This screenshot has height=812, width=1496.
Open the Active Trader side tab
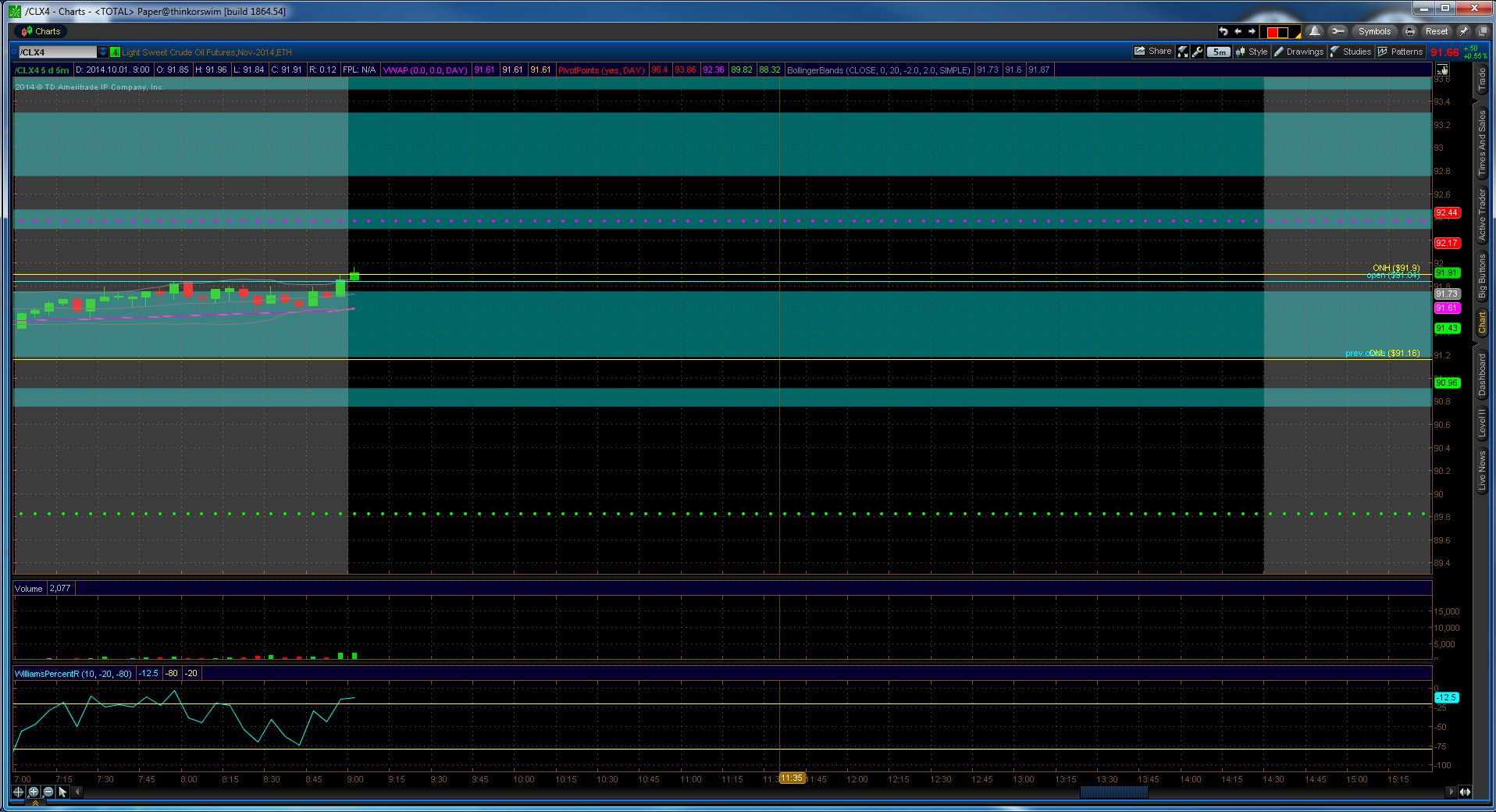pos(1481,214)
